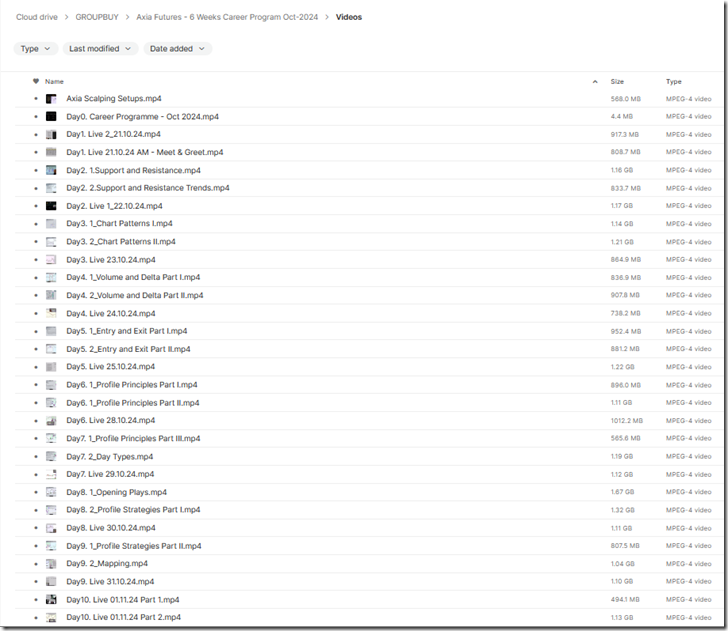Select file name Day3. 2_Chart Patterns II.mp4
The image size is (728, 631).
click(x=121, y=242)
